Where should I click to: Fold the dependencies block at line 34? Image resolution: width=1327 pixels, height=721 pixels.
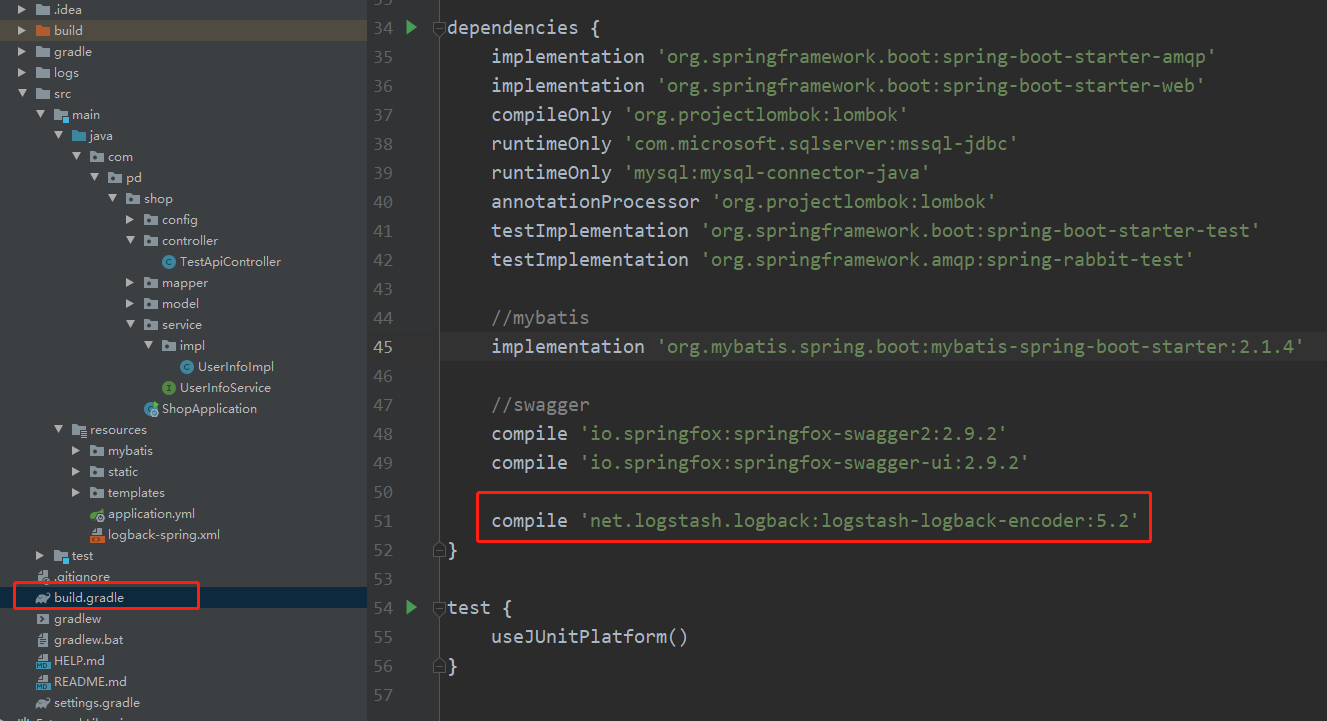(438, 28)
